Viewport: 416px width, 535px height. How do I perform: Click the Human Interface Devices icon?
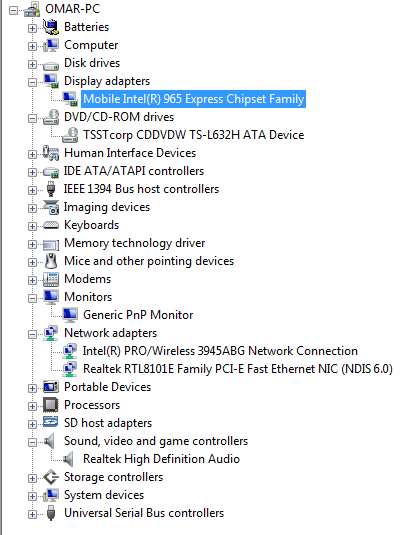point(51,153)
